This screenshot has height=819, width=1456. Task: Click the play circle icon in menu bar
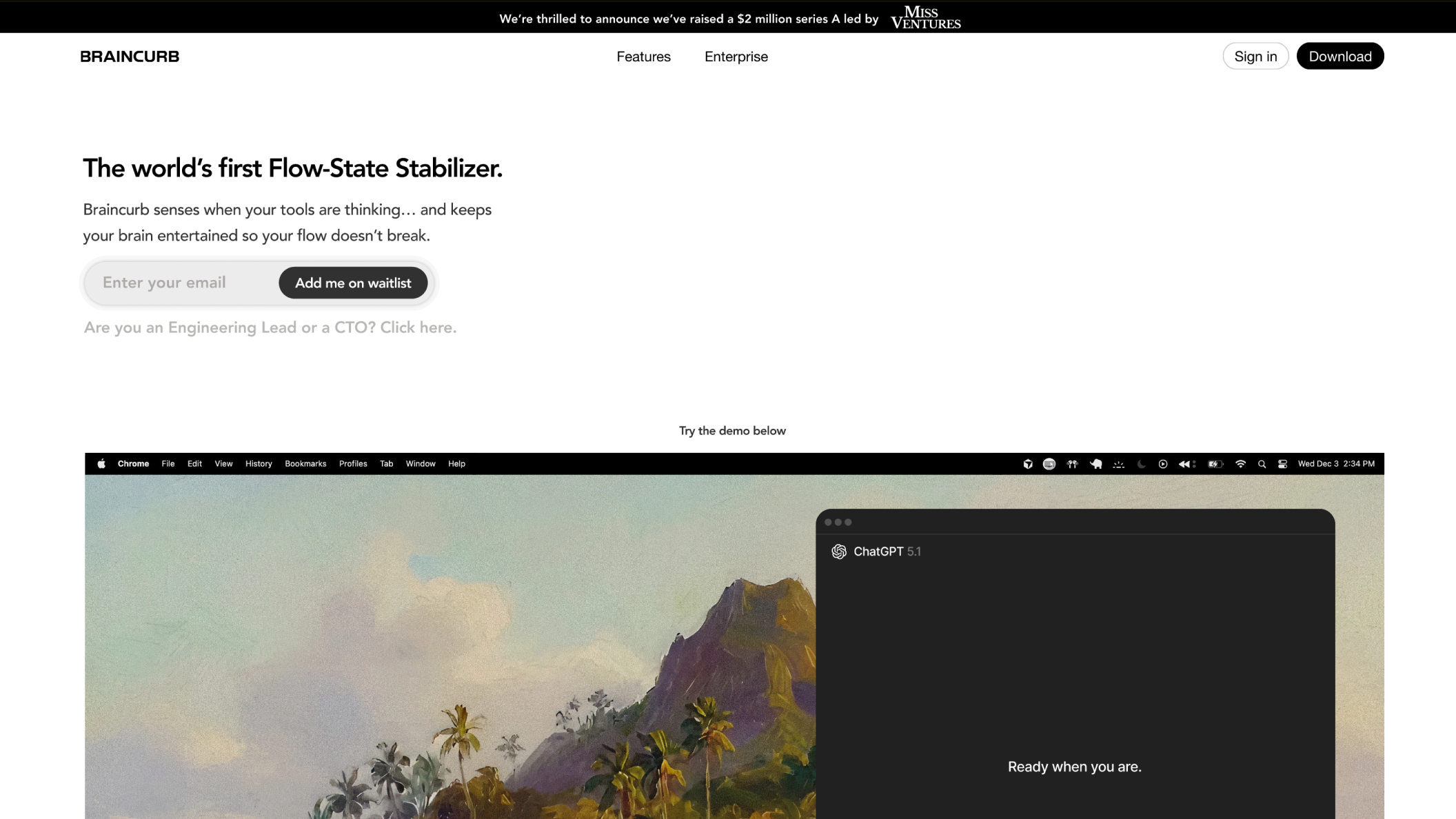1163,464
